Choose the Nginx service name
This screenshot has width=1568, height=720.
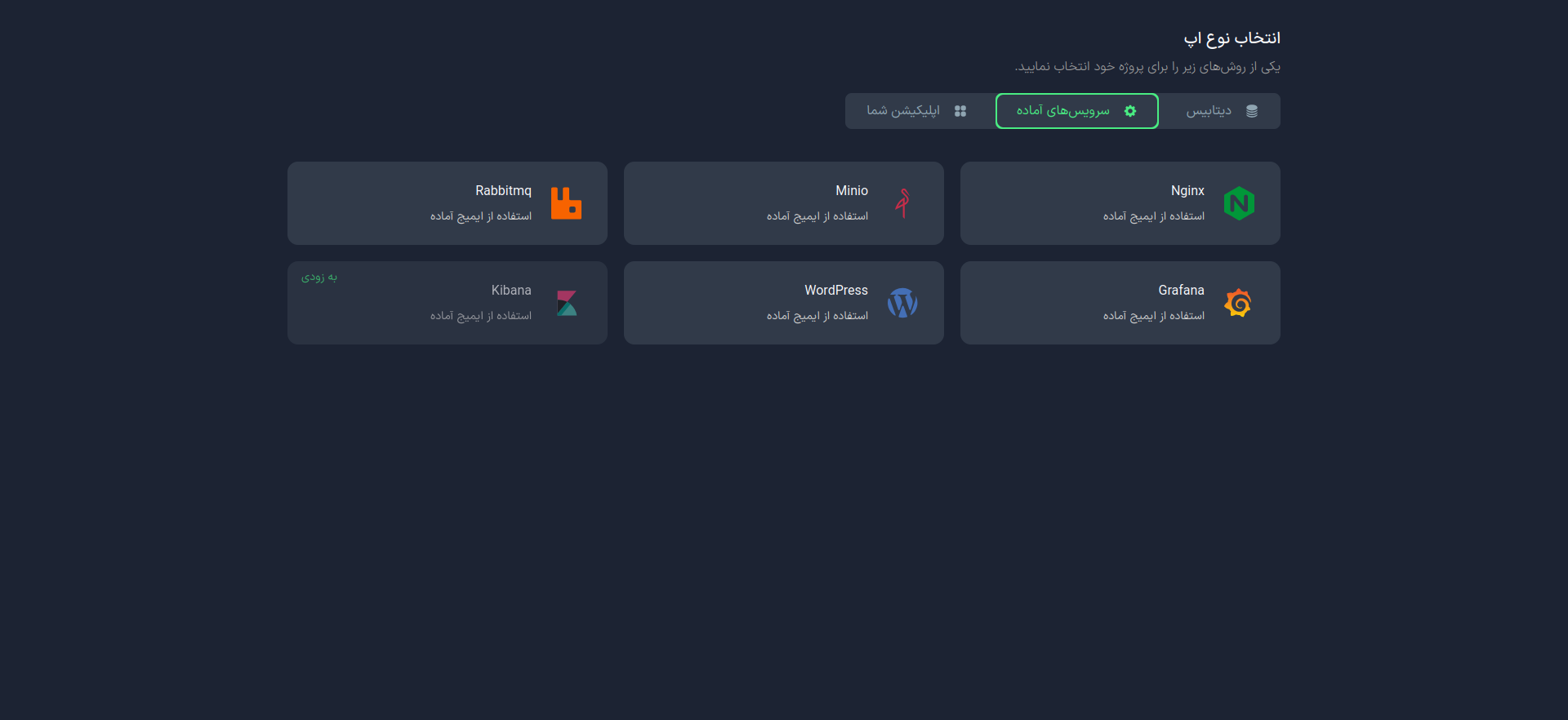(1187, 190)
